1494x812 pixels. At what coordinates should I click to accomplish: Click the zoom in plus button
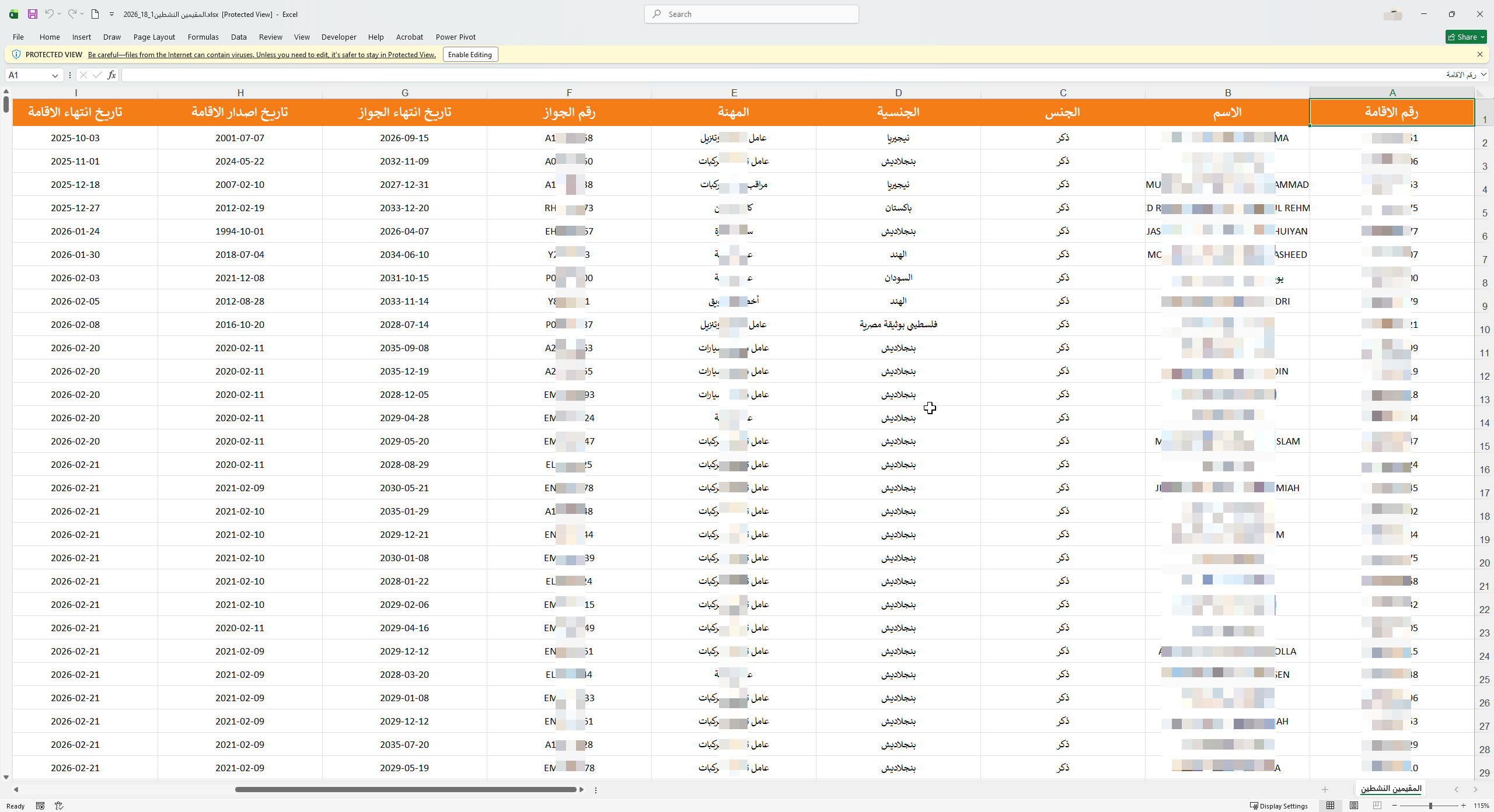tap(1464, 806)
